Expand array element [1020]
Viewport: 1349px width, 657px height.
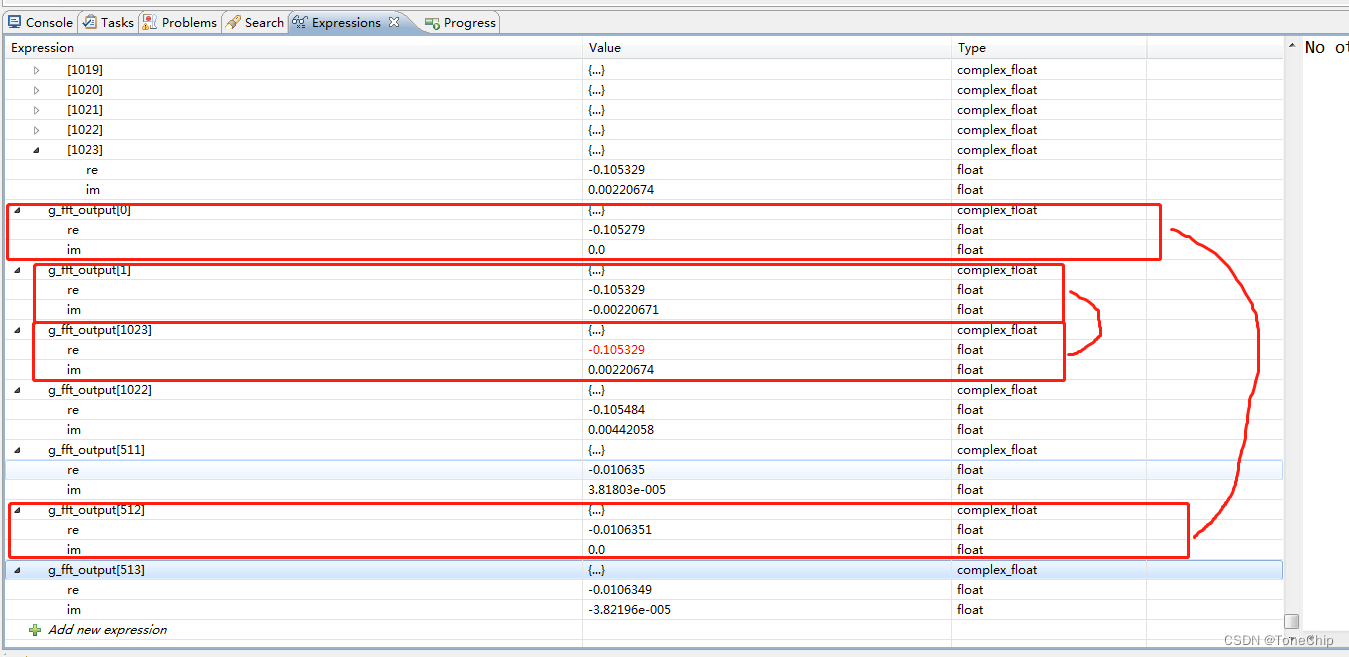[x=37, y=90]
